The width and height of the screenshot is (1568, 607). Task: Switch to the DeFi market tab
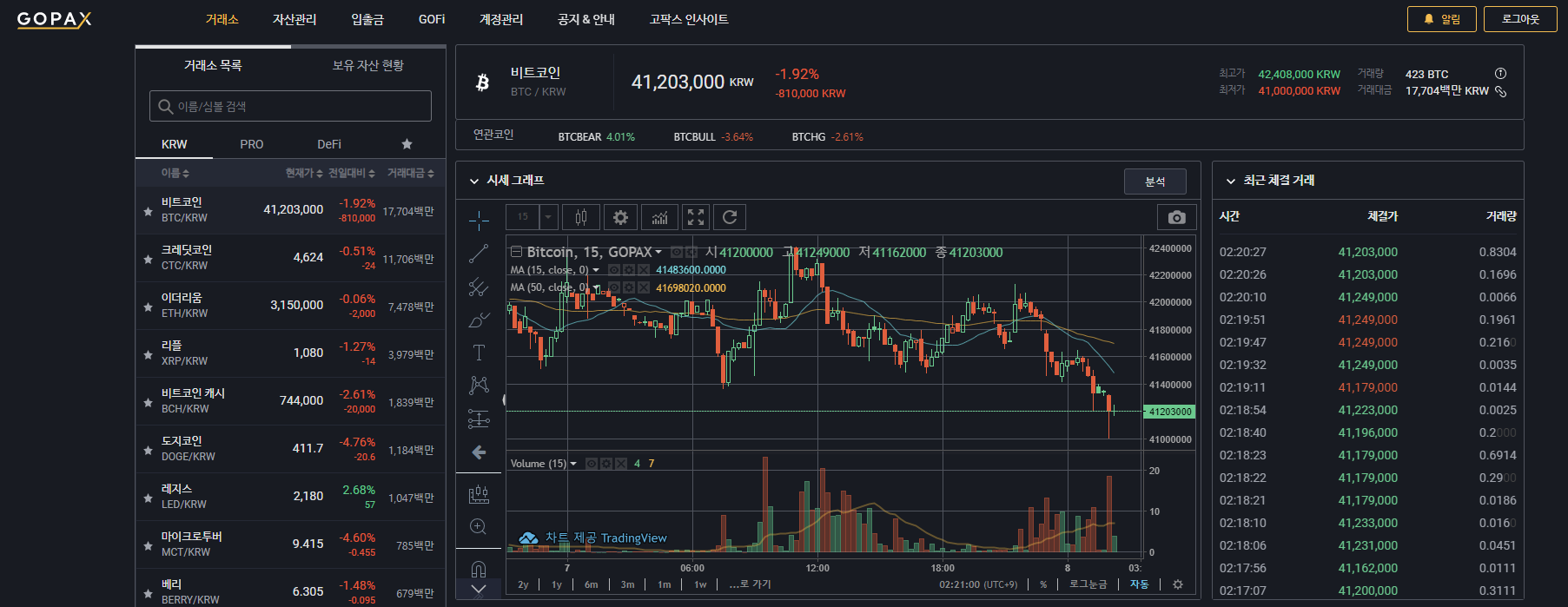pos(329,144)
